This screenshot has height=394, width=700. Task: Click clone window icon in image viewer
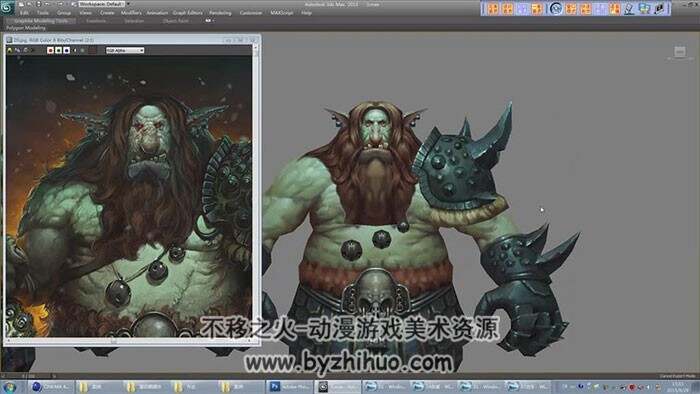pyautogui.click(x=25, y=50)
